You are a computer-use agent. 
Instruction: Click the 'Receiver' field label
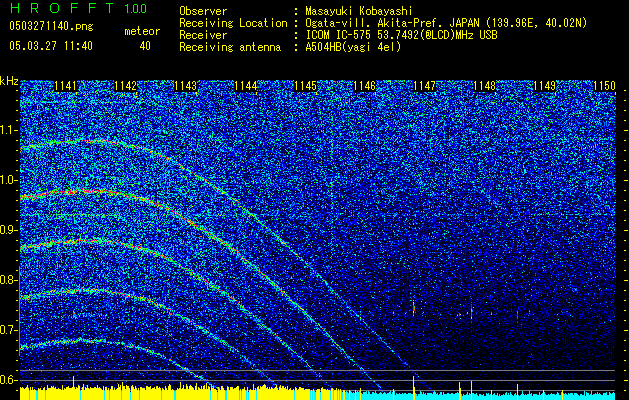click(x=203, y=35)
